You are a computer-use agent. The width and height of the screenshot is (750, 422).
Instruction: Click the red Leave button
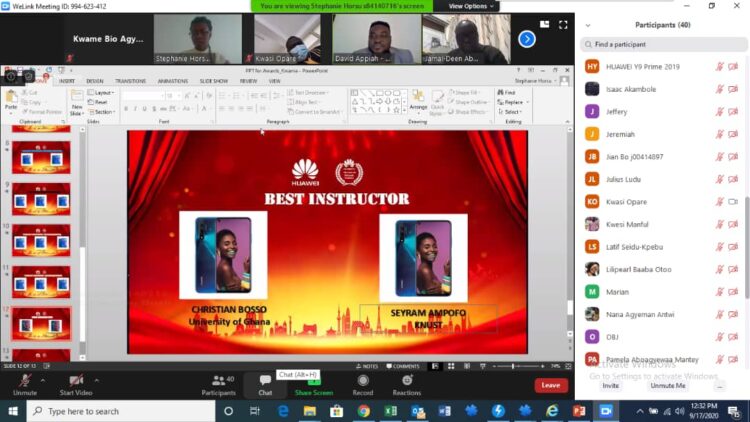click(x=550, y=385)
